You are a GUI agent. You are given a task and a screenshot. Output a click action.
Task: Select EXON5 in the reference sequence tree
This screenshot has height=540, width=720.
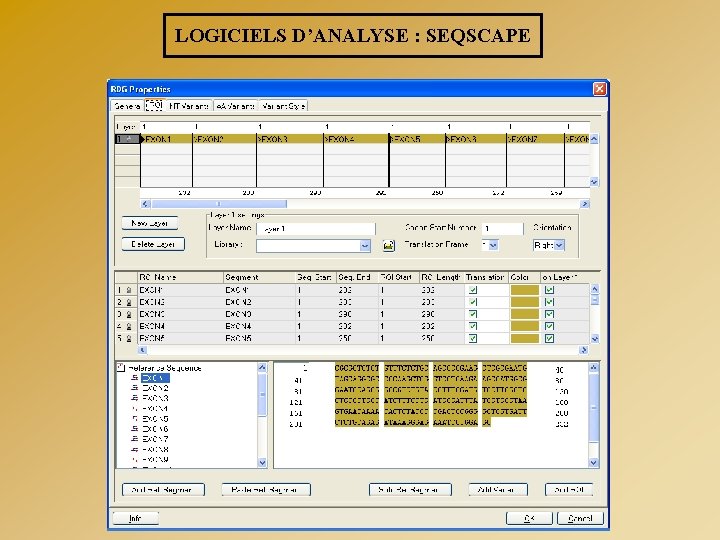pyautogui.click(x=155, y=419)
